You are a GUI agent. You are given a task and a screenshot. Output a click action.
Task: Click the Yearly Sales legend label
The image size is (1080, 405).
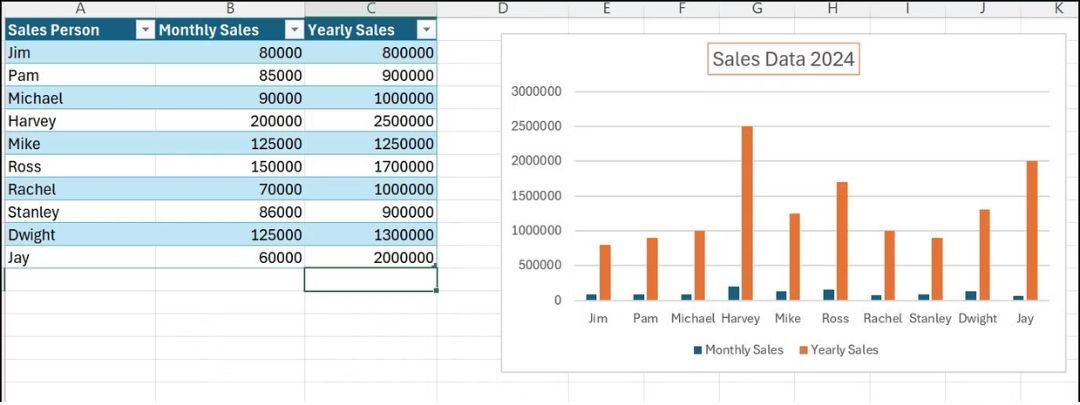844,350
